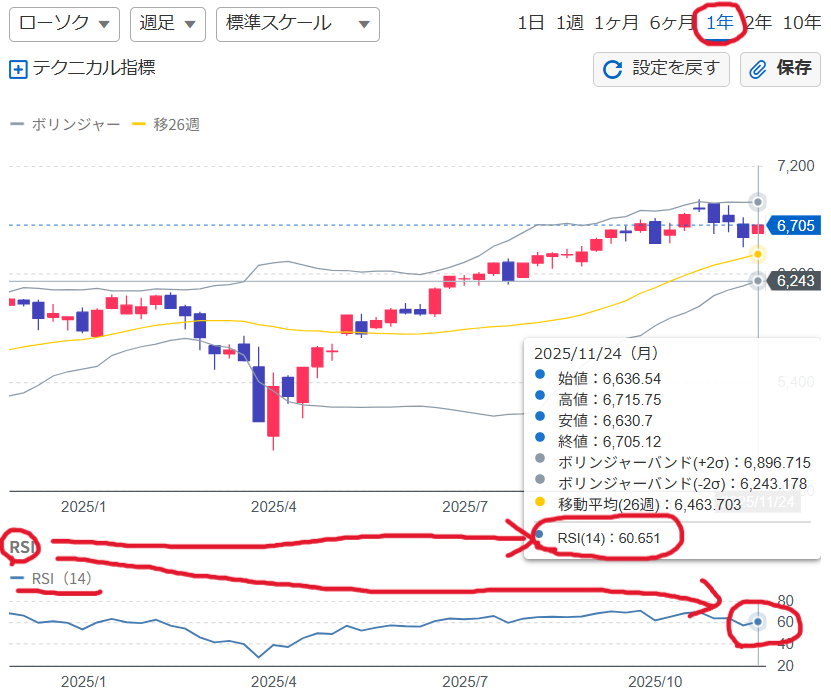Click the paperclip icon on 保存 button
This screenshot has height=694, width=831.
pos(757,69)
